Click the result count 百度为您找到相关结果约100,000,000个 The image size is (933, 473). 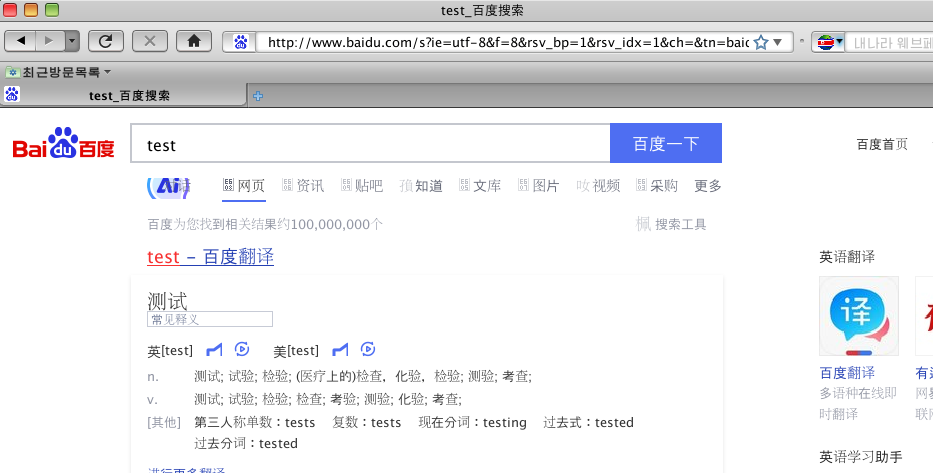265,224
